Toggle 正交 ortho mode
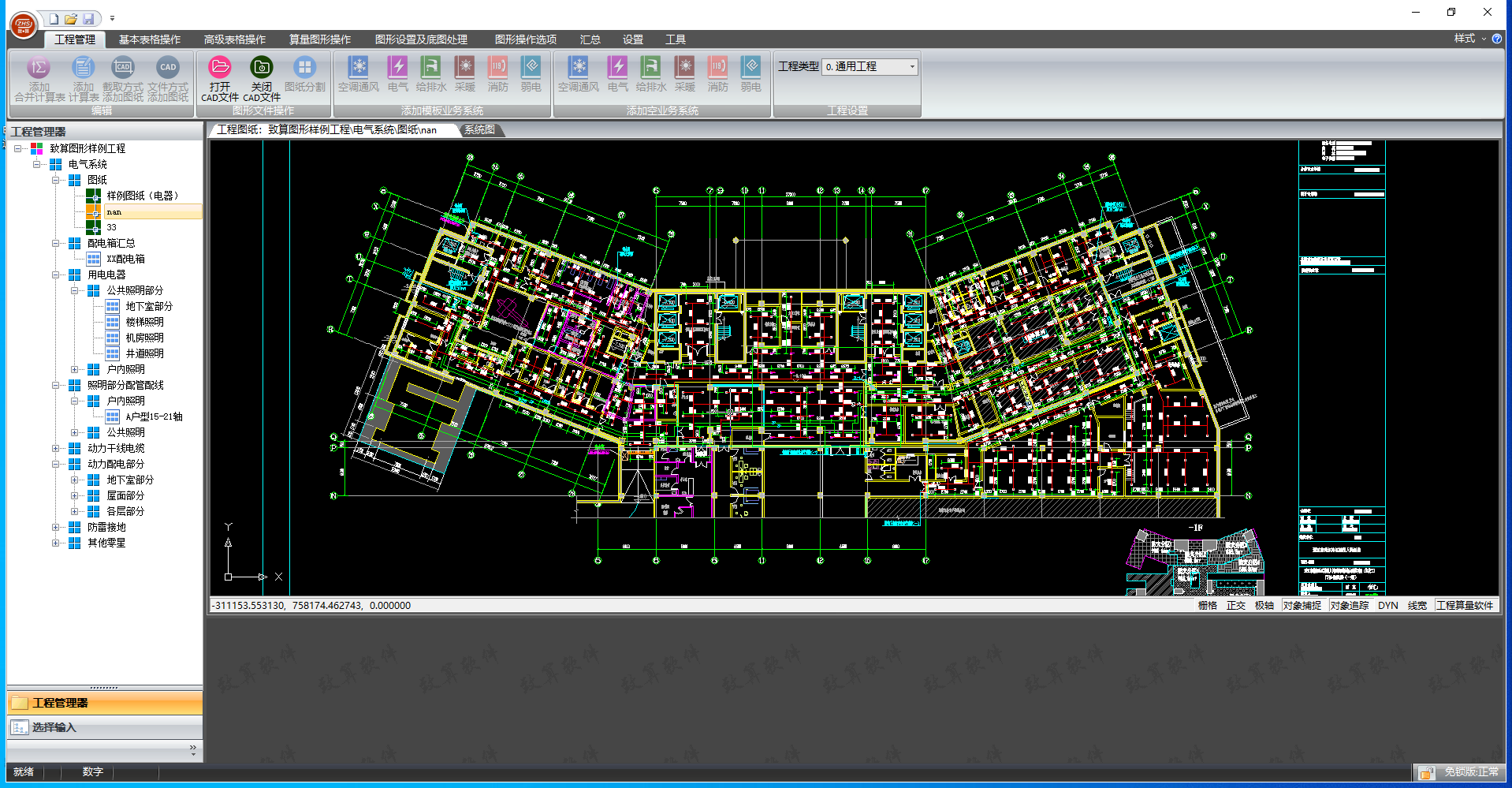Screen dimensions: 1512x788 coord(1236,606)
